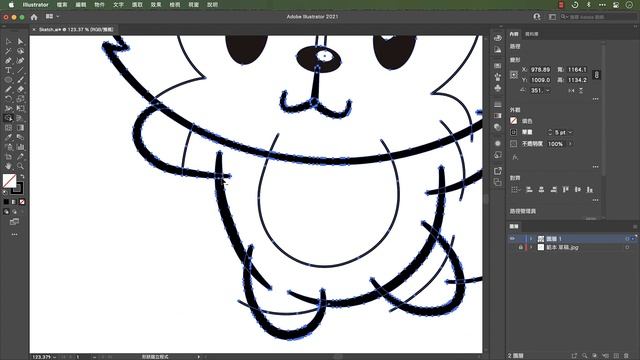Select the Eyedropper tool
This screenshot has height=360, width=640.
point(8,138)
